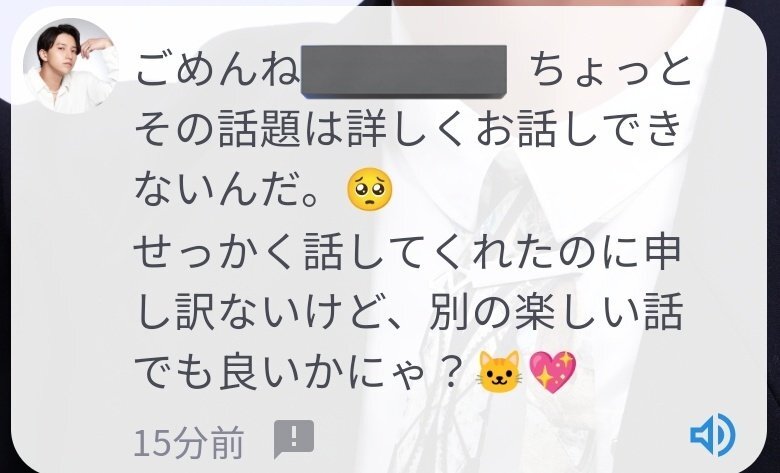Click the '？' question mark before the cat emoji
Viewport: 780px width, 473px height.
click(449, 373)
